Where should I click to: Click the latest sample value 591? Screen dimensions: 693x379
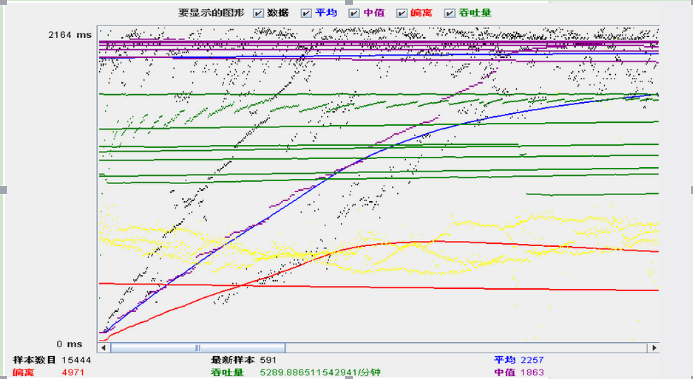point(268,360)
